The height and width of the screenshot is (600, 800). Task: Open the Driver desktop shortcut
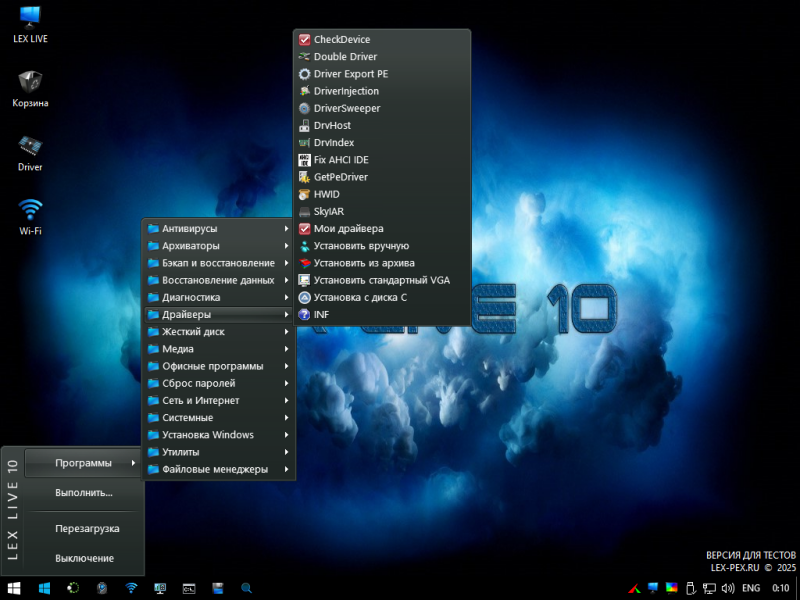pos(30,150)
